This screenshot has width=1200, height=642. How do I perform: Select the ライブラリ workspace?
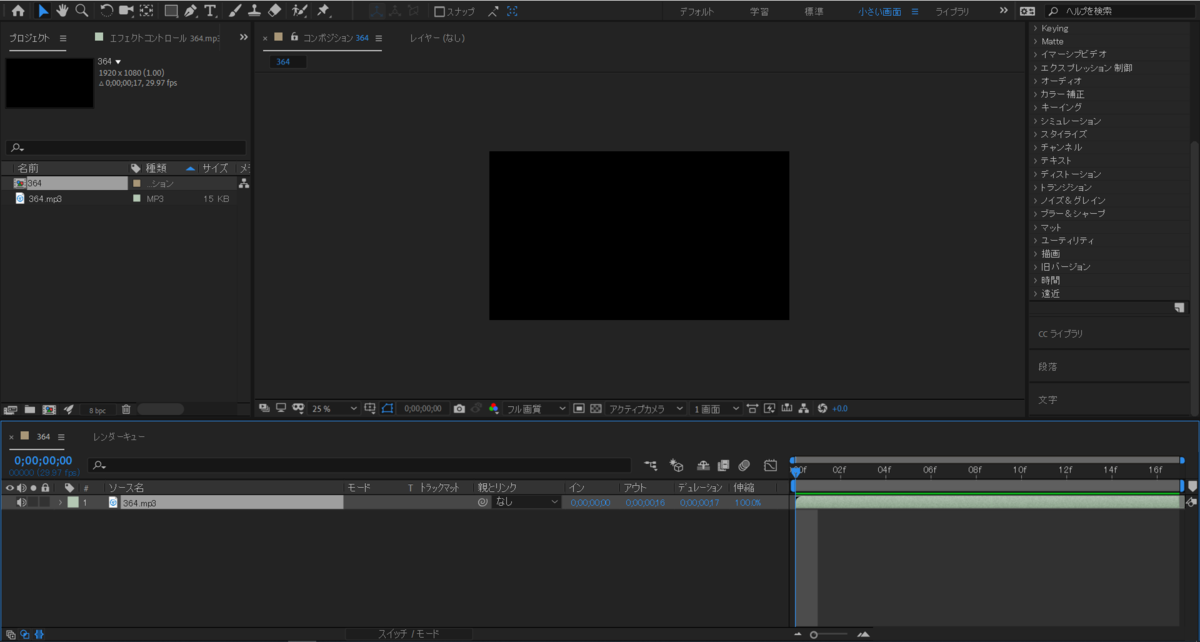(x=952, y=11)
